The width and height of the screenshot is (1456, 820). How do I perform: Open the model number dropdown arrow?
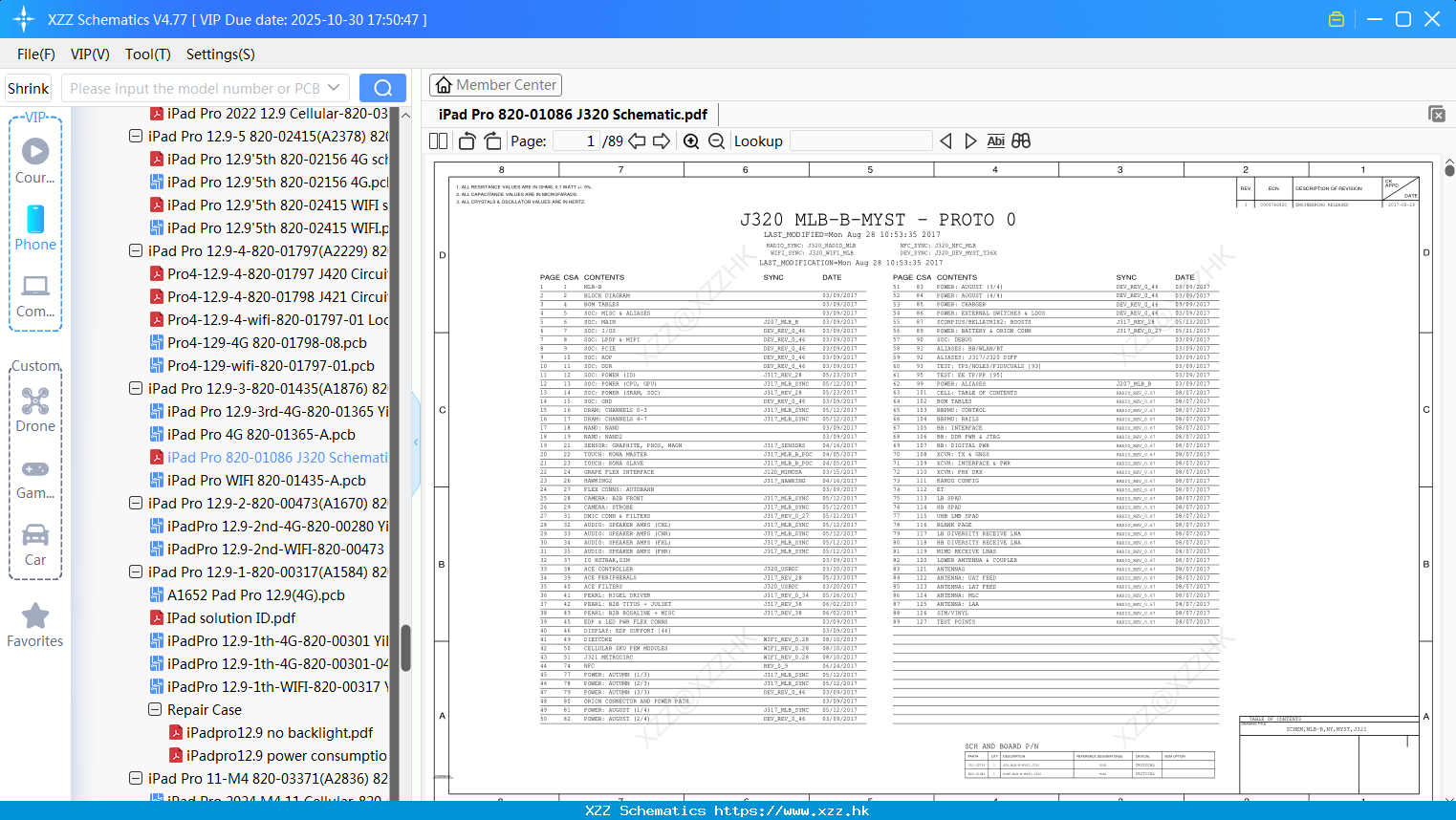334,88
